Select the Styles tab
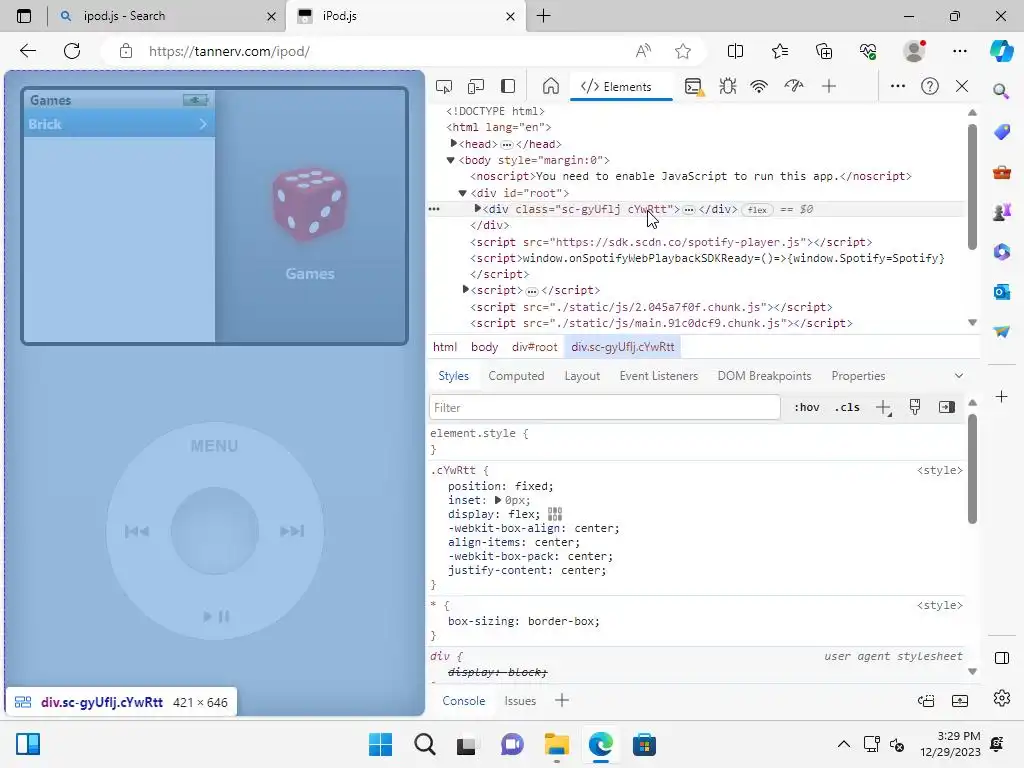 tap(453, 376)
